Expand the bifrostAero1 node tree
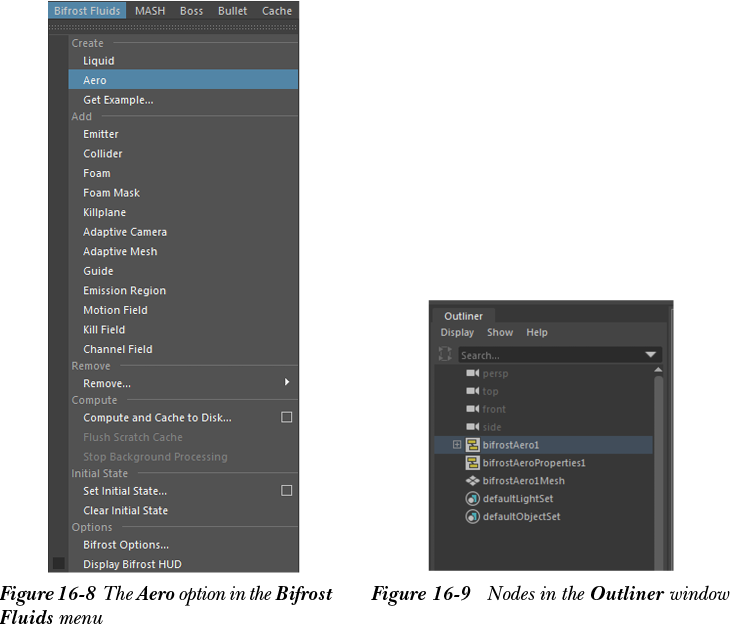Viewport: 756px width, 631px height. [x=457, y=445]
